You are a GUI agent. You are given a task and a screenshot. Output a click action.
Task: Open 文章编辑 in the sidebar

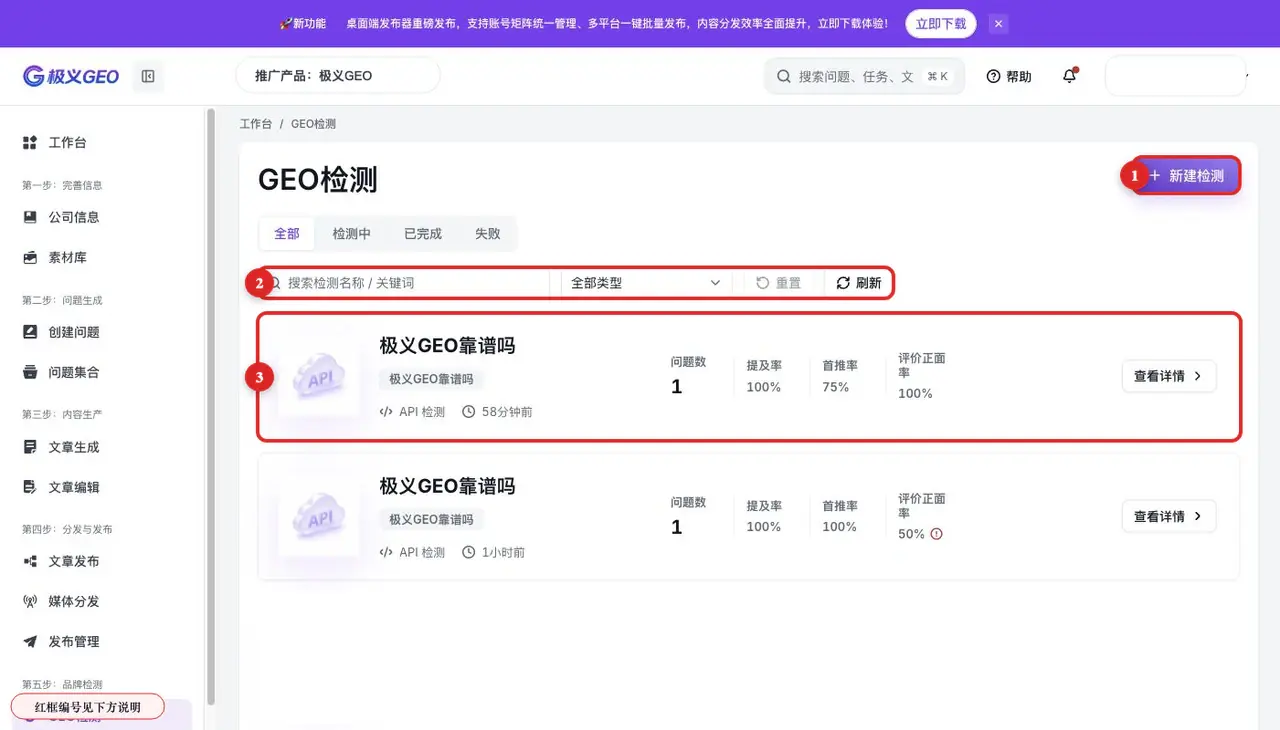point(74,487)
